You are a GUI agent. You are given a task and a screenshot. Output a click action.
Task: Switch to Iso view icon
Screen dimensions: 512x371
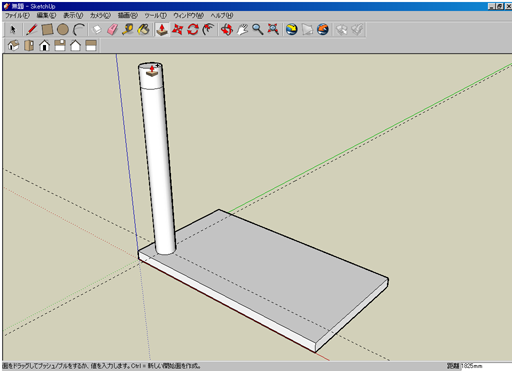coord(13,45)
